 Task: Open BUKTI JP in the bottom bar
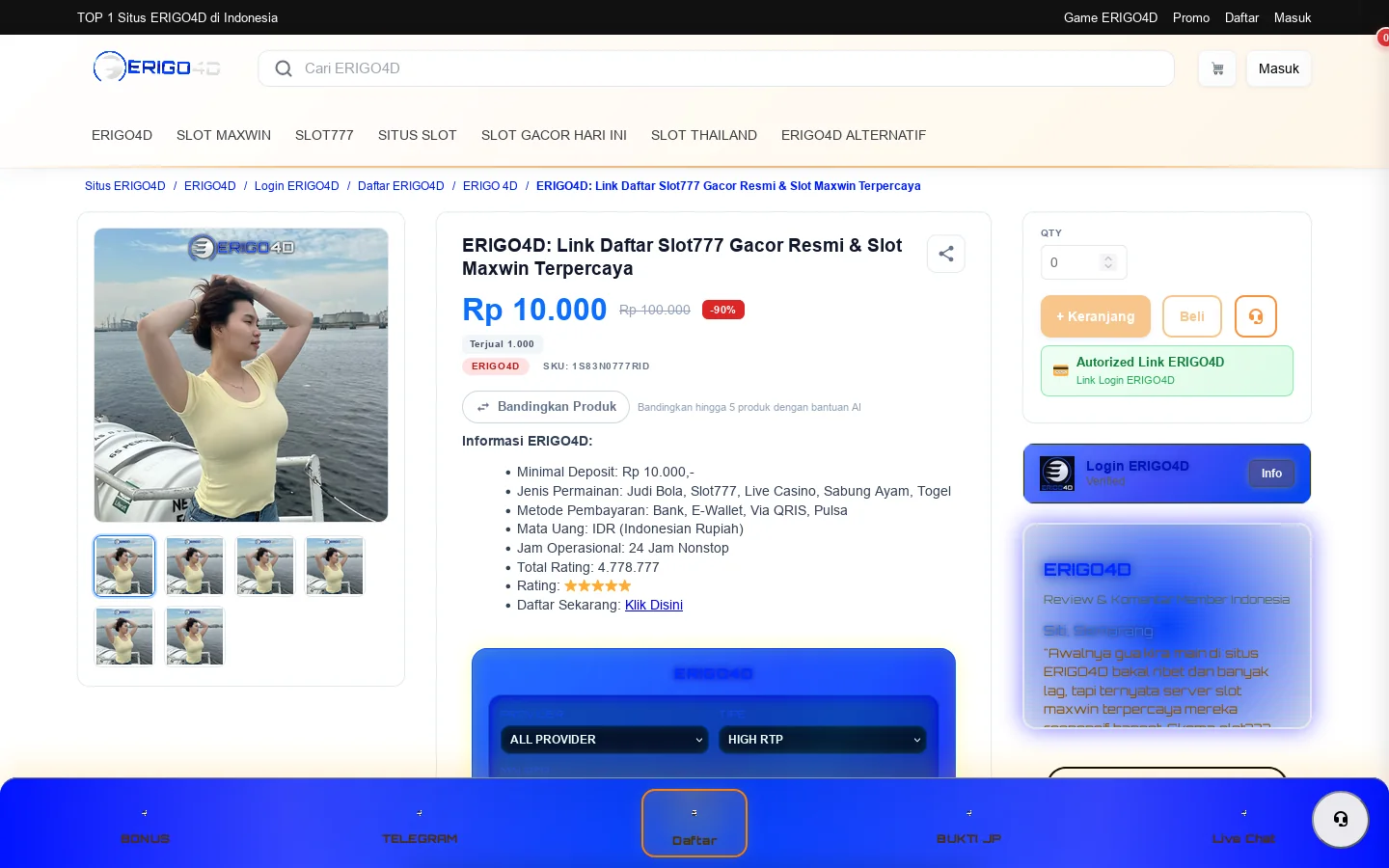pos(969,825)
